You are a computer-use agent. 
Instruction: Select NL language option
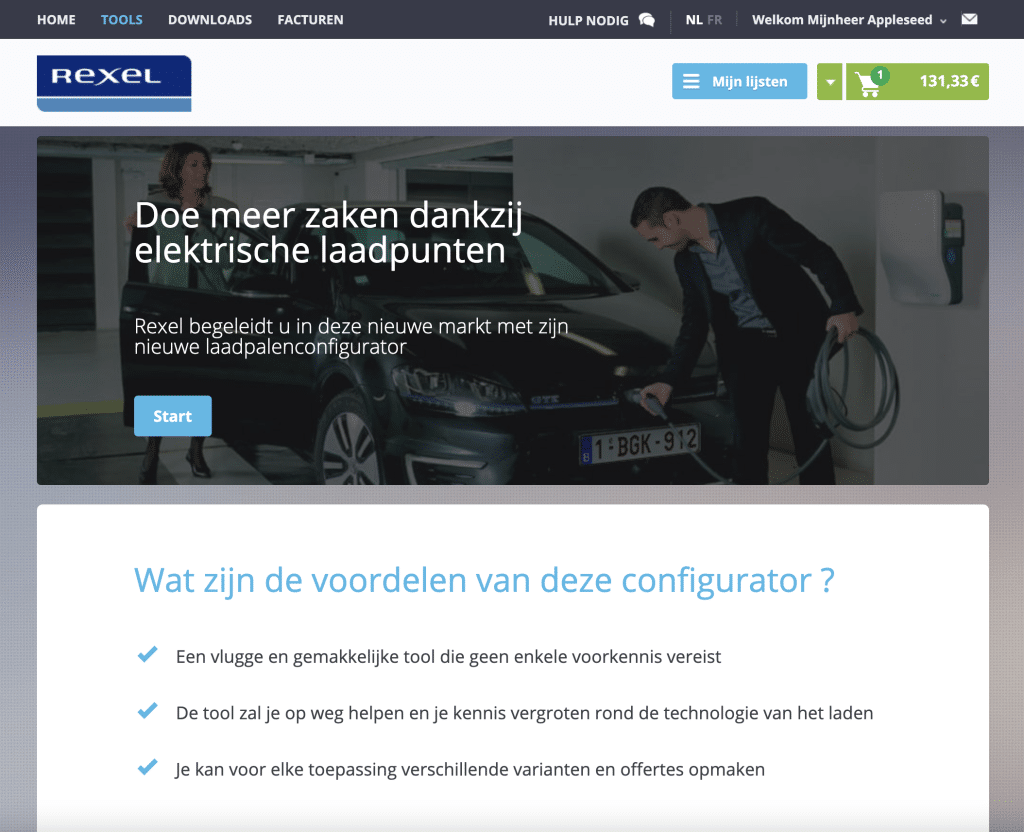[x=694, y=20]
